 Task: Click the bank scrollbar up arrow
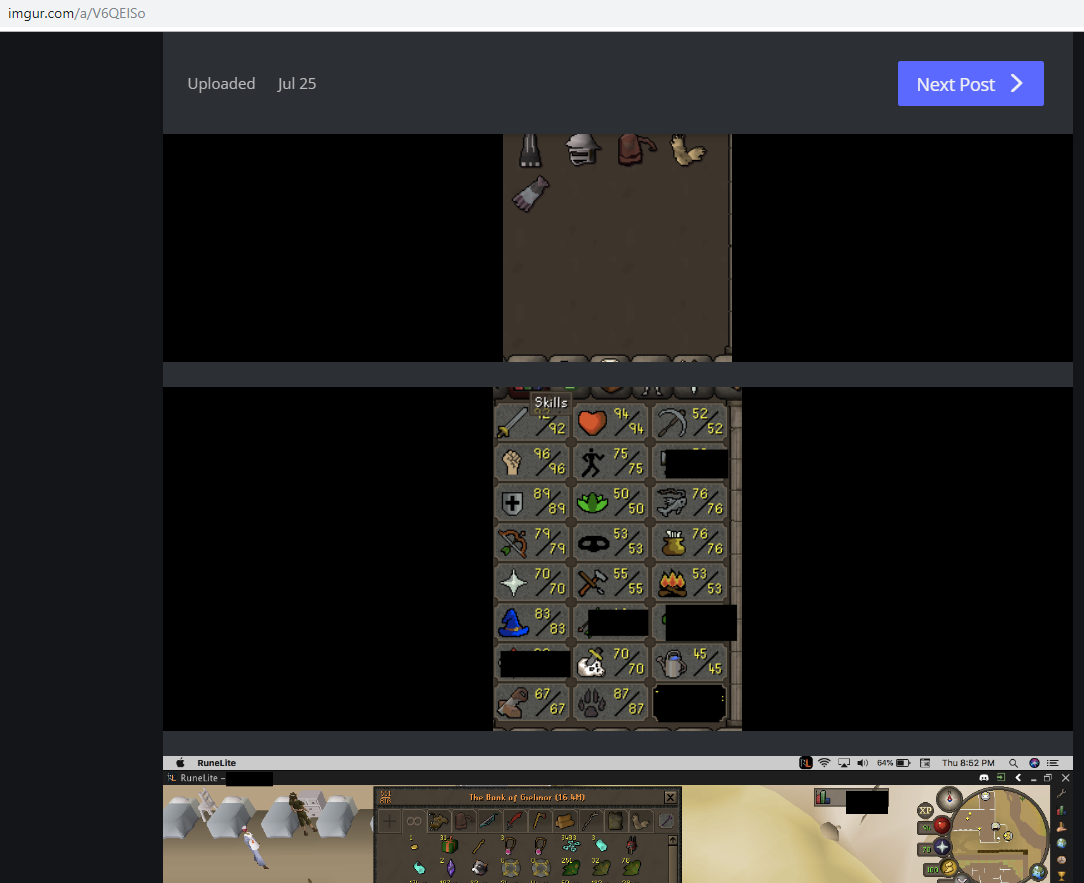point(673,840)
